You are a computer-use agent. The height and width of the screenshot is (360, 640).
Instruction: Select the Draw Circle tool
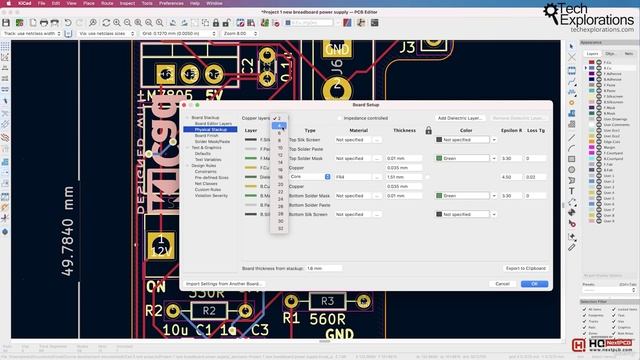click(x=571, y=169)
